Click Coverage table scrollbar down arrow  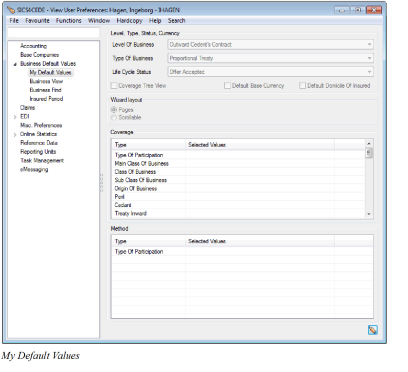tap(369, 214)
